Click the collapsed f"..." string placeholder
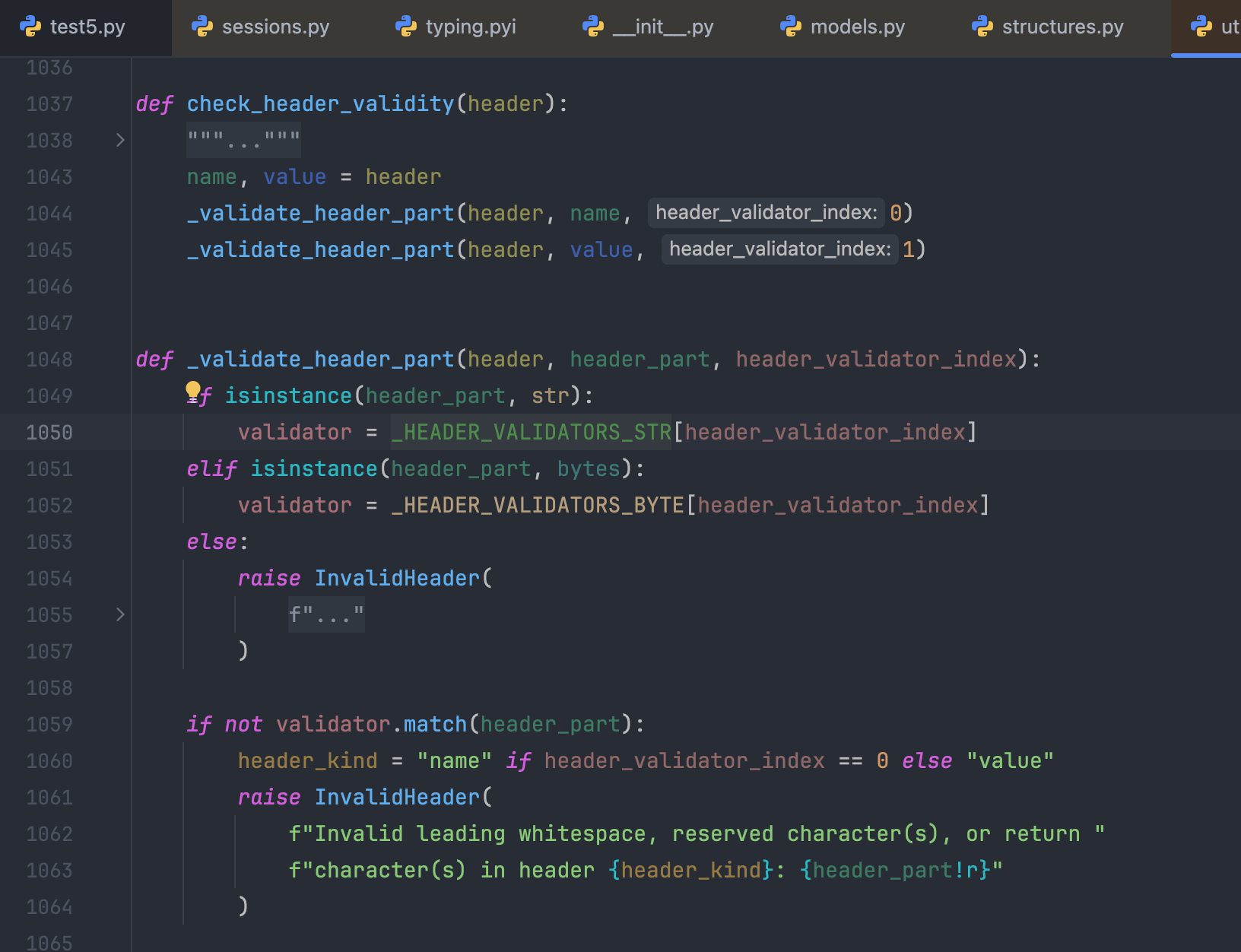The image size is (1241, 952). pos(326,614)
